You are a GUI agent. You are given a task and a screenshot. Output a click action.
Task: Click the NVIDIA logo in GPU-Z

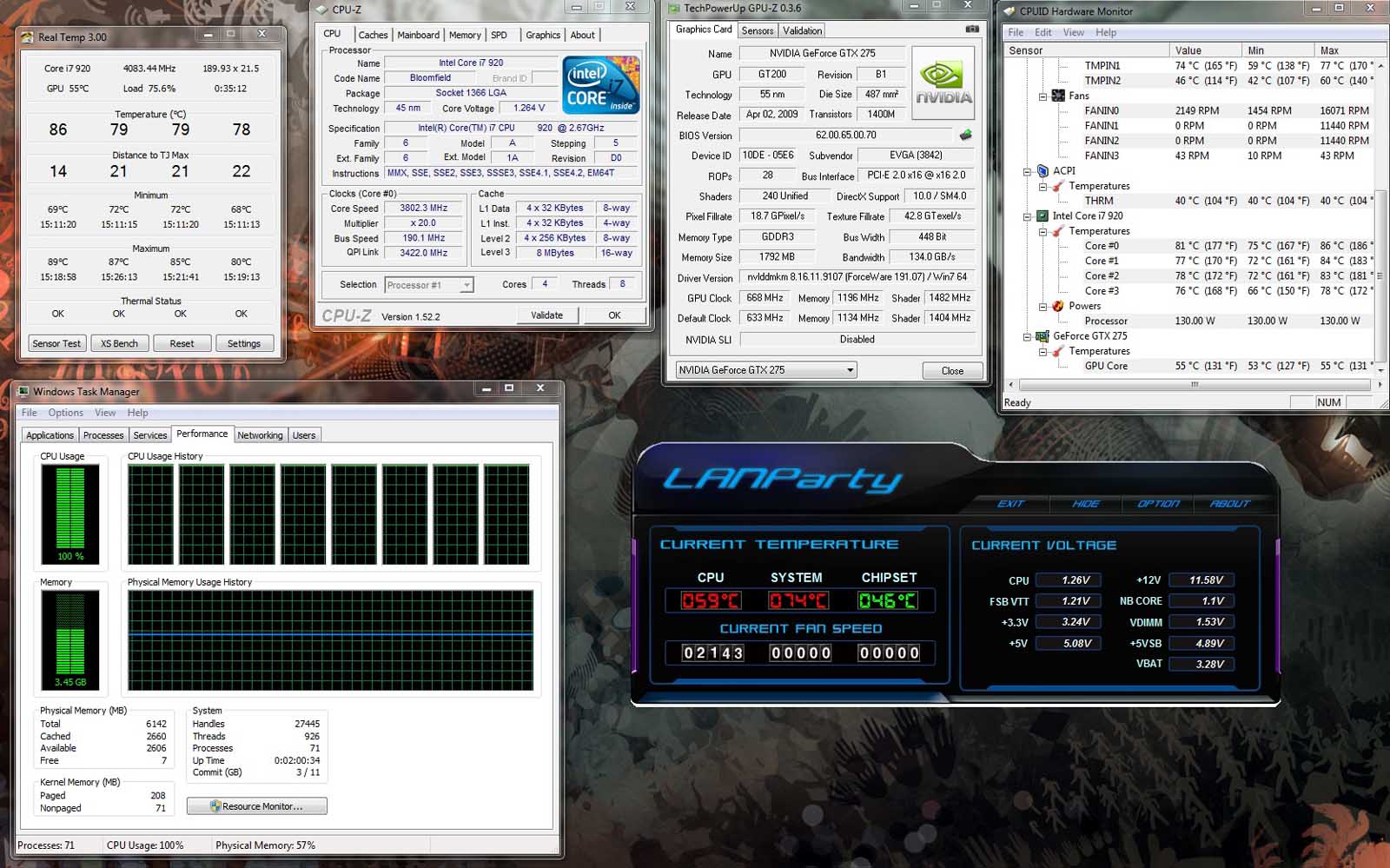tap(943, 83)
